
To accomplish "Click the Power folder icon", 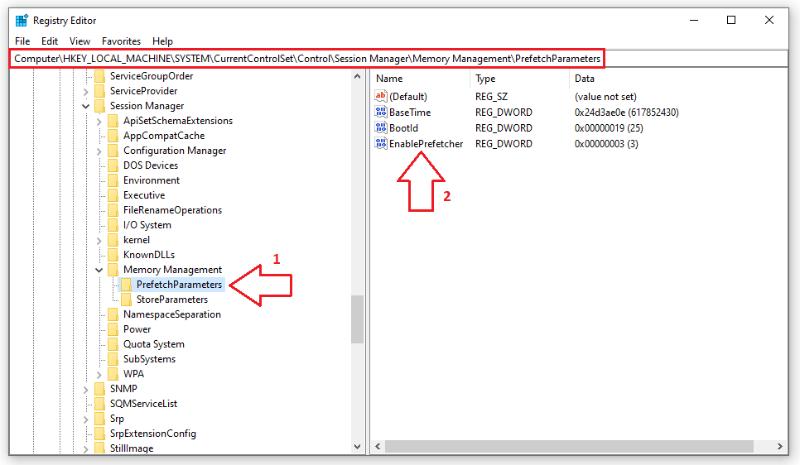I will 113,329.
